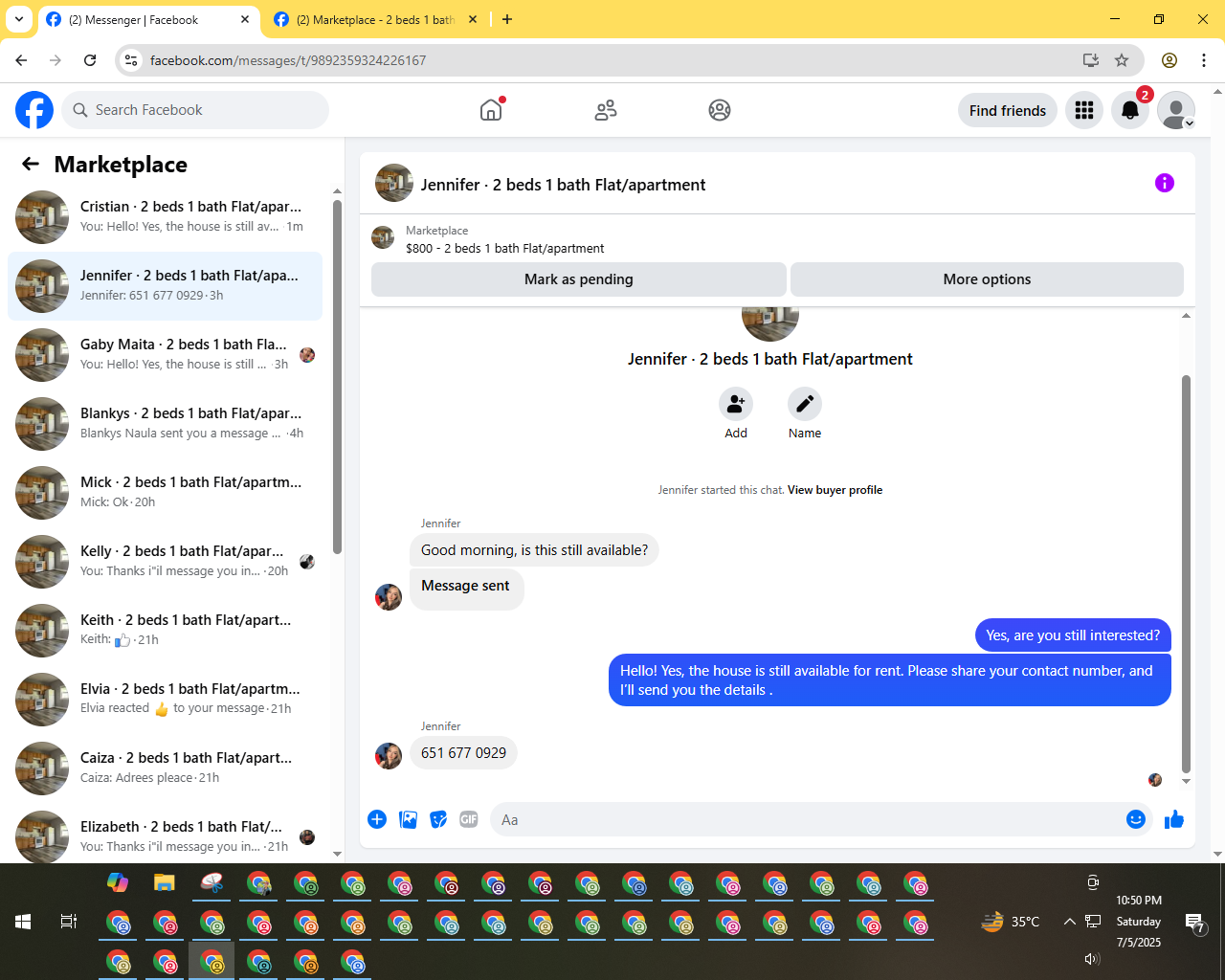
Task: Open the Menu grid icon
Action: (1084, 110)
